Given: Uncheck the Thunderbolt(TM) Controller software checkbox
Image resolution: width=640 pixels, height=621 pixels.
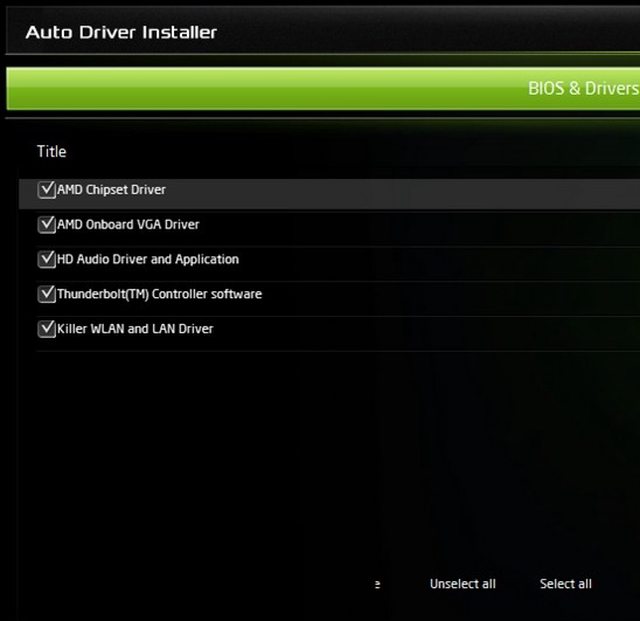Looking at the screenshot, I should [x=46, y=294].
